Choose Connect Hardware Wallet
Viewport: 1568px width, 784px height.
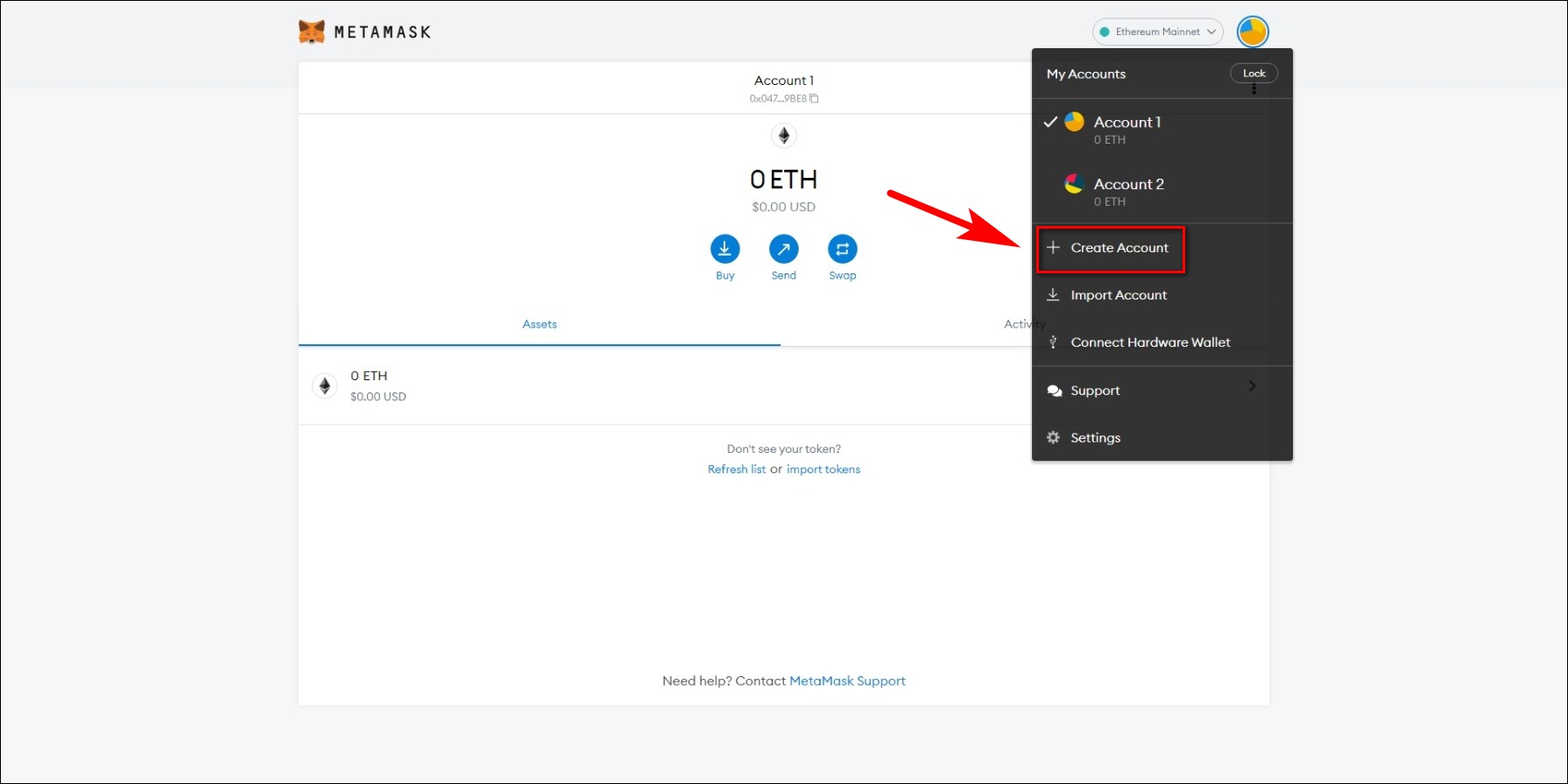tap(1162, 343)
